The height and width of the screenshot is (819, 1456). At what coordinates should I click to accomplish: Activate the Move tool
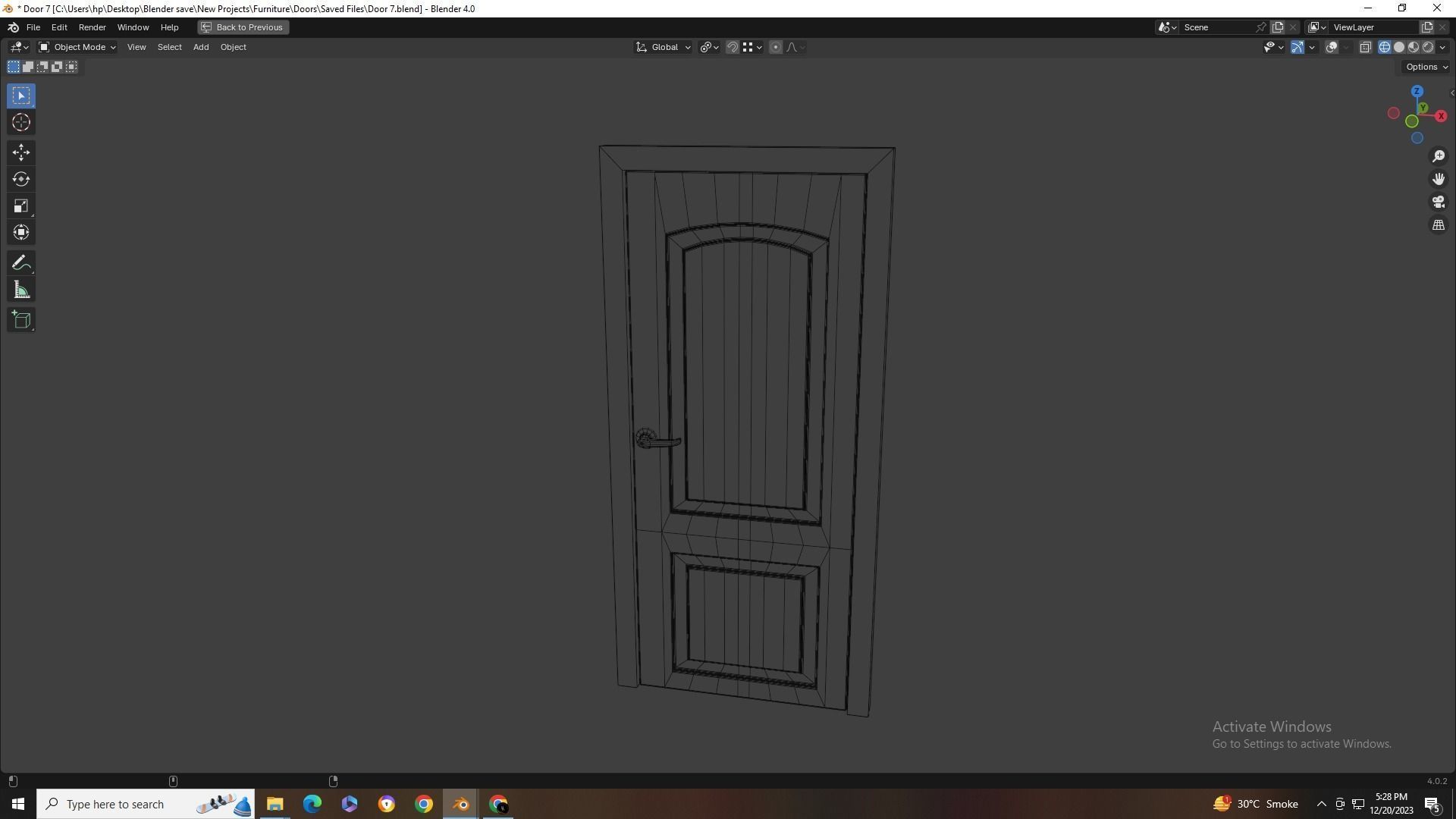(x=21, y=152)
